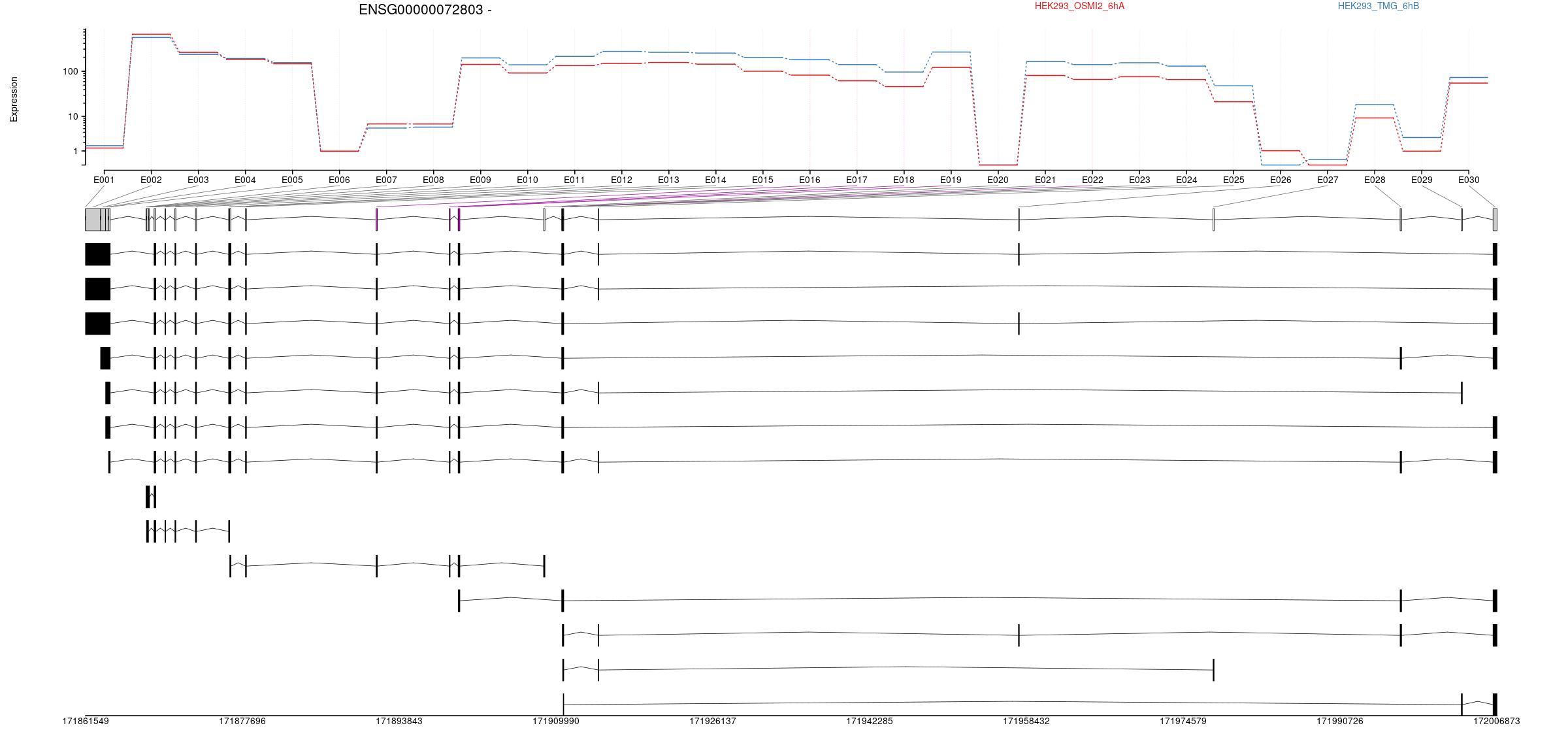
Task: Click exon label E018
Action: click(904, 180)
